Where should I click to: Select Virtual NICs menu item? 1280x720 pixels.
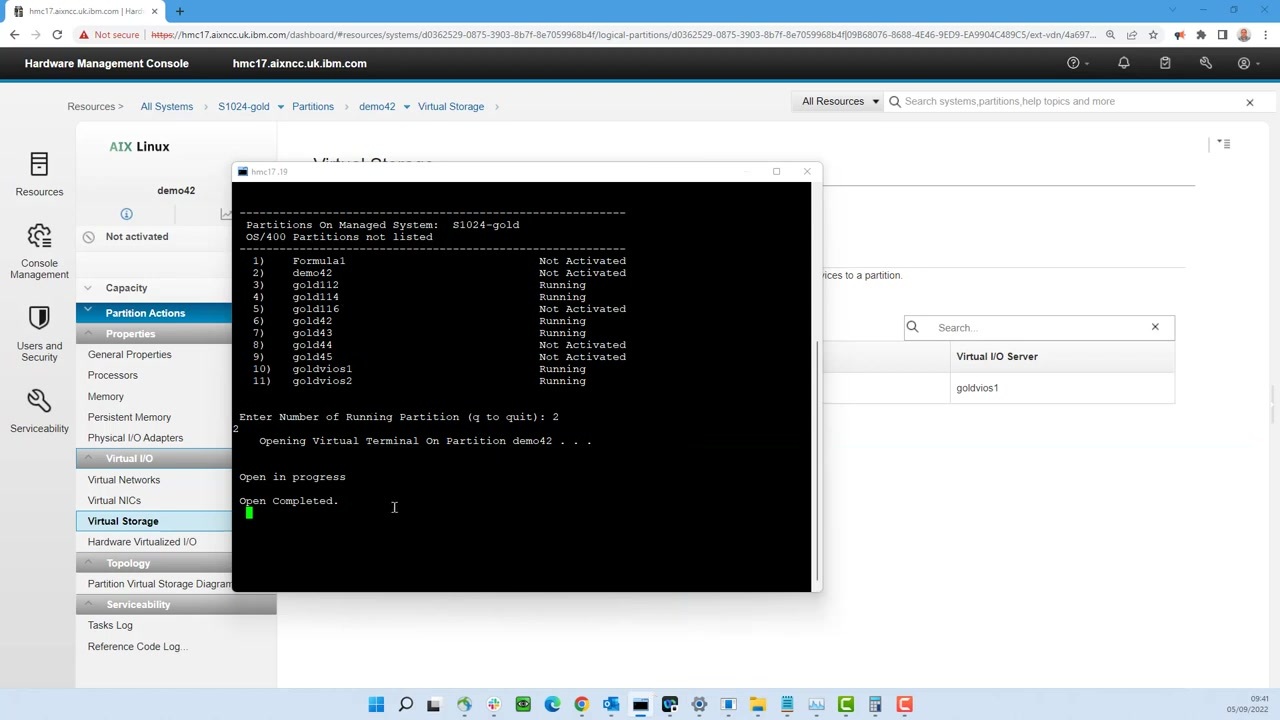(114, 500)
